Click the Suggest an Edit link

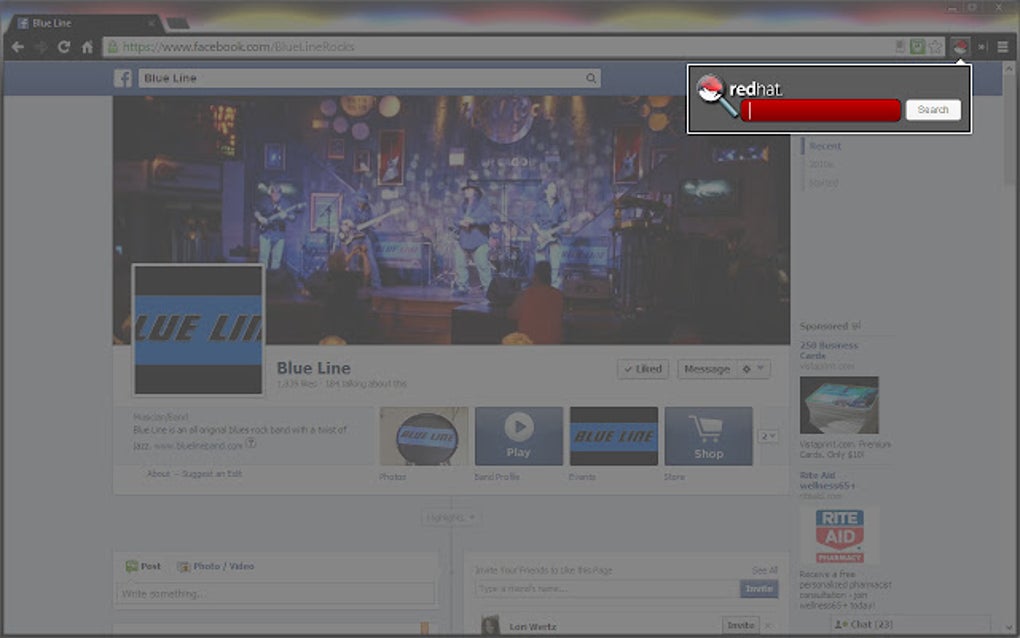pos(211,473)
